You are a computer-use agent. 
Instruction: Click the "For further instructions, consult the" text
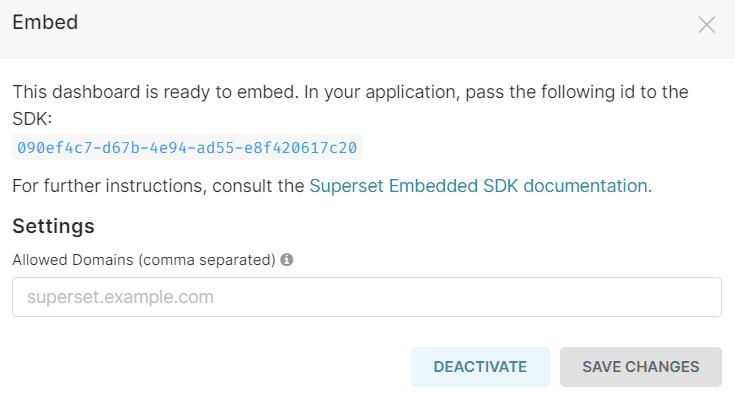(x=158, y=186)
